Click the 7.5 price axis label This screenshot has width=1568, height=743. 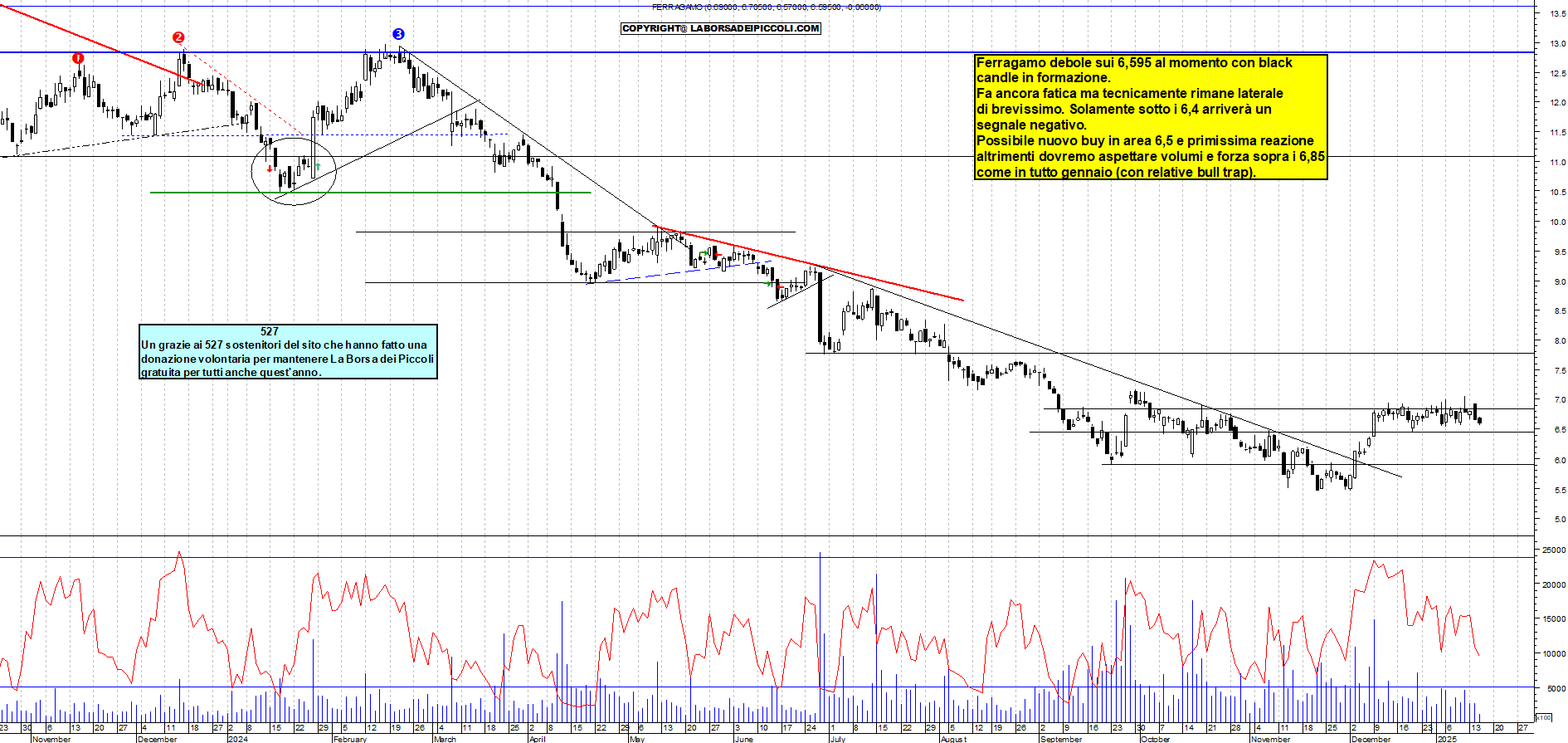click(1560, 370)
